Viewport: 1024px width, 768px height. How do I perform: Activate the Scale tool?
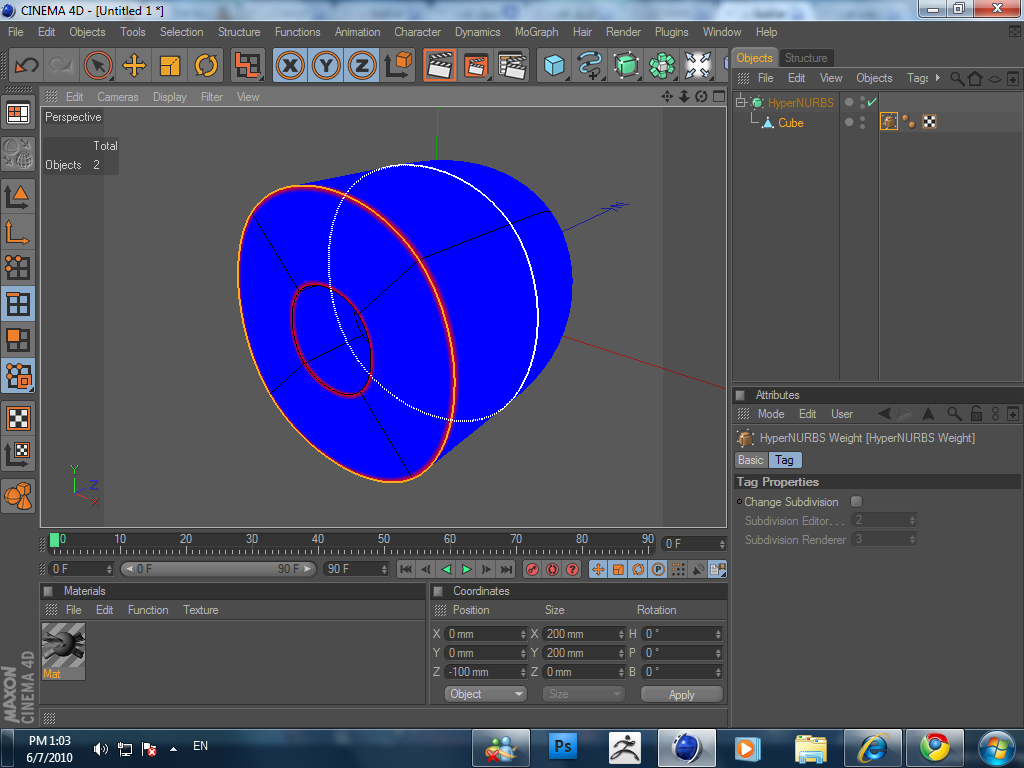[170, 65]
